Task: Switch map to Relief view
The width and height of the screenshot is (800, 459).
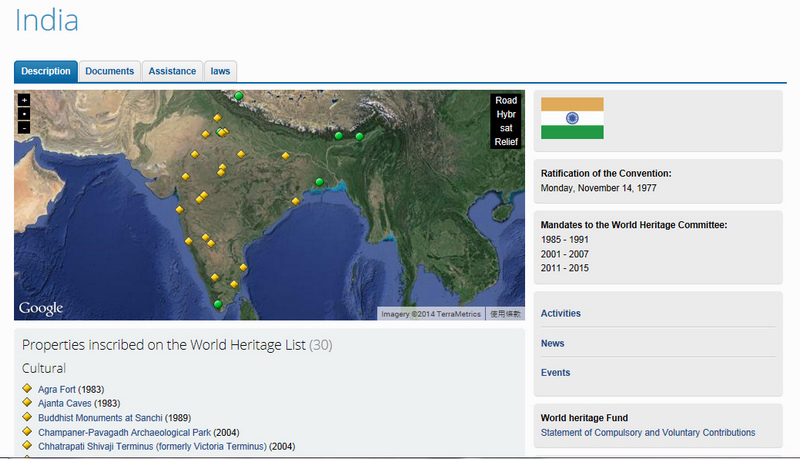Action: click(506, 142)
